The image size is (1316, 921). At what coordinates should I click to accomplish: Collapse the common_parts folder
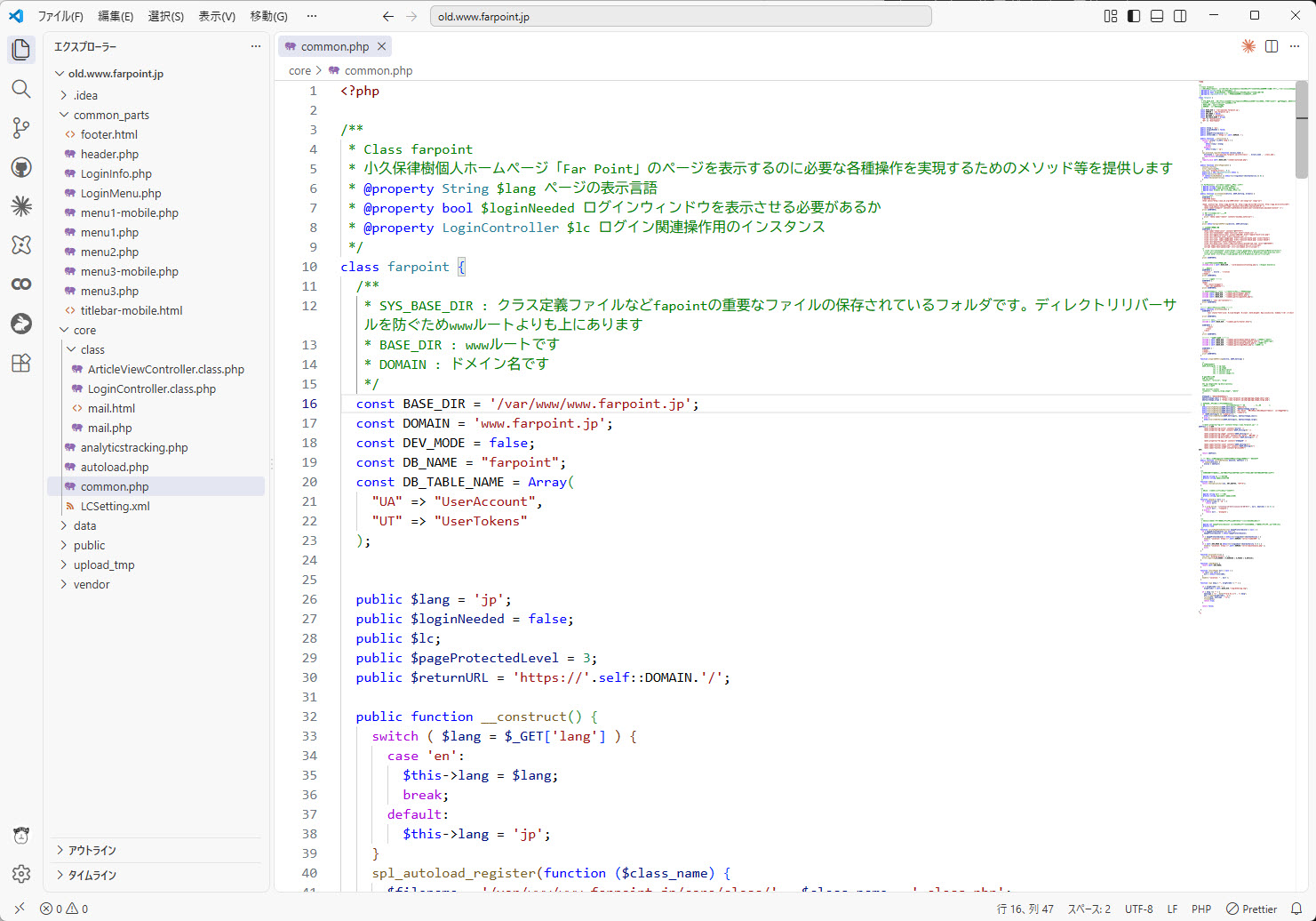[x=156, y=115]
